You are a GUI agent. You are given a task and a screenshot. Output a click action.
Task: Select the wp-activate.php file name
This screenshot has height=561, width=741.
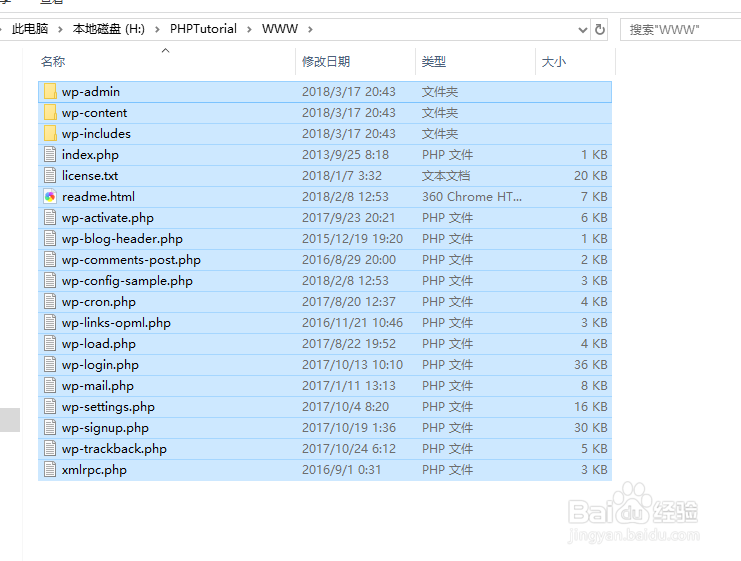108,218
